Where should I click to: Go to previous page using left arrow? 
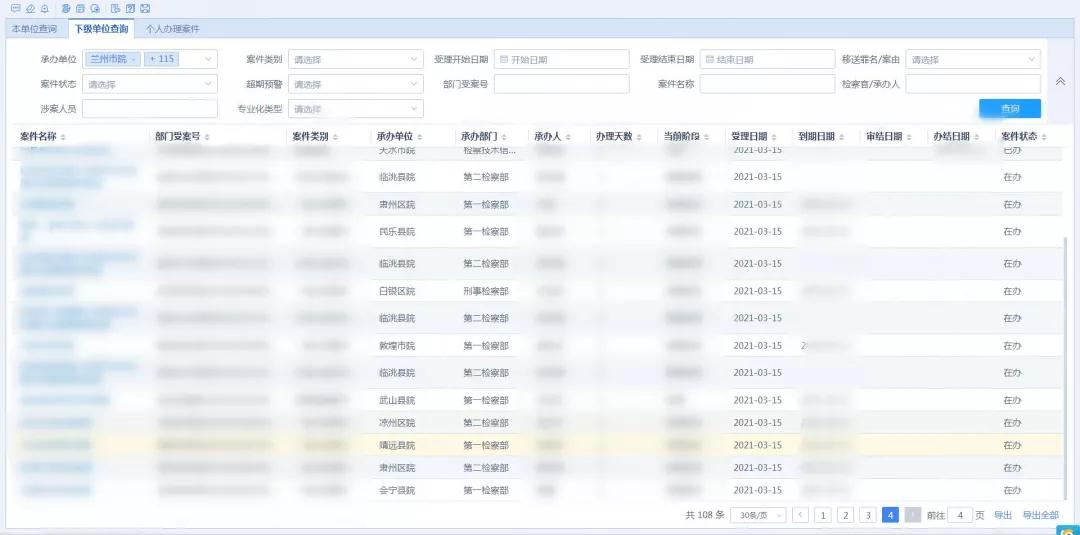800,515
